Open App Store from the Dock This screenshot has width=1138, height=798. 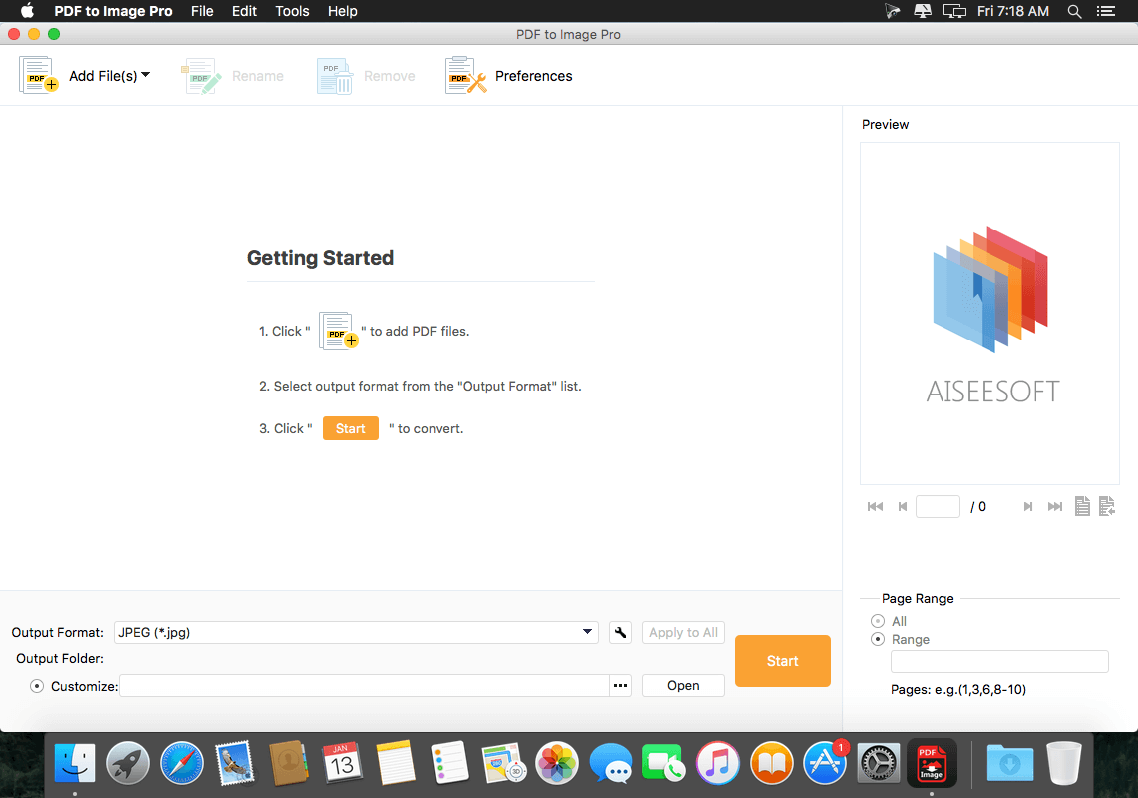point(825,763)
